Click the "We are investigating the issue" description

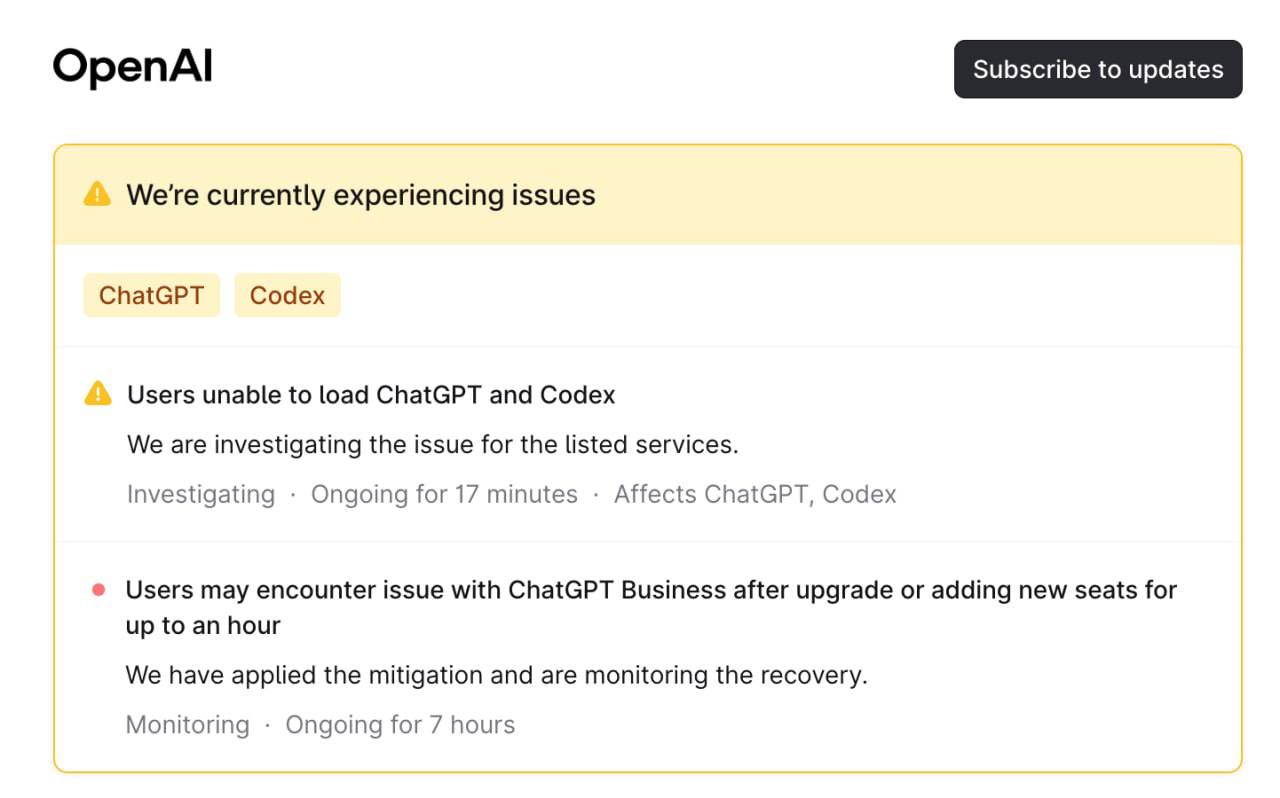tap(432, 444)
